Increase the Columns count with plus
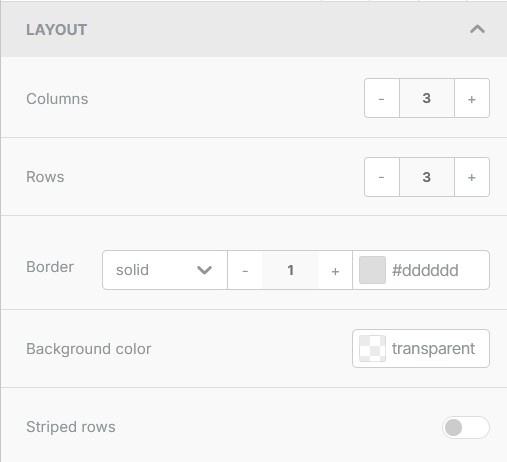Viewport: 507px width, 462px height. (x=472, y=98)
